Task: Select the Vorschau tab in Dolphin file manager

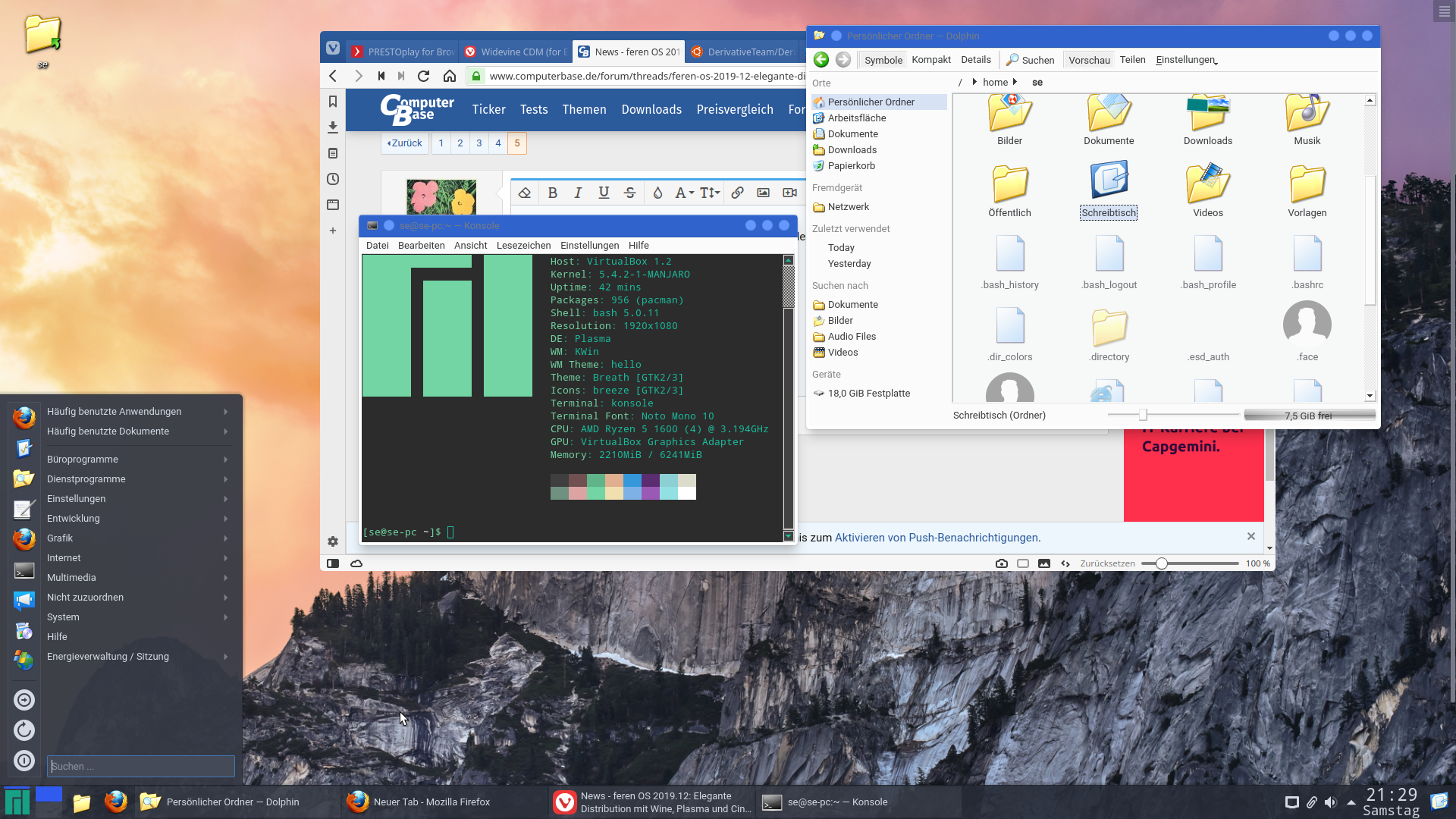Action: [x=1090, y=59]
